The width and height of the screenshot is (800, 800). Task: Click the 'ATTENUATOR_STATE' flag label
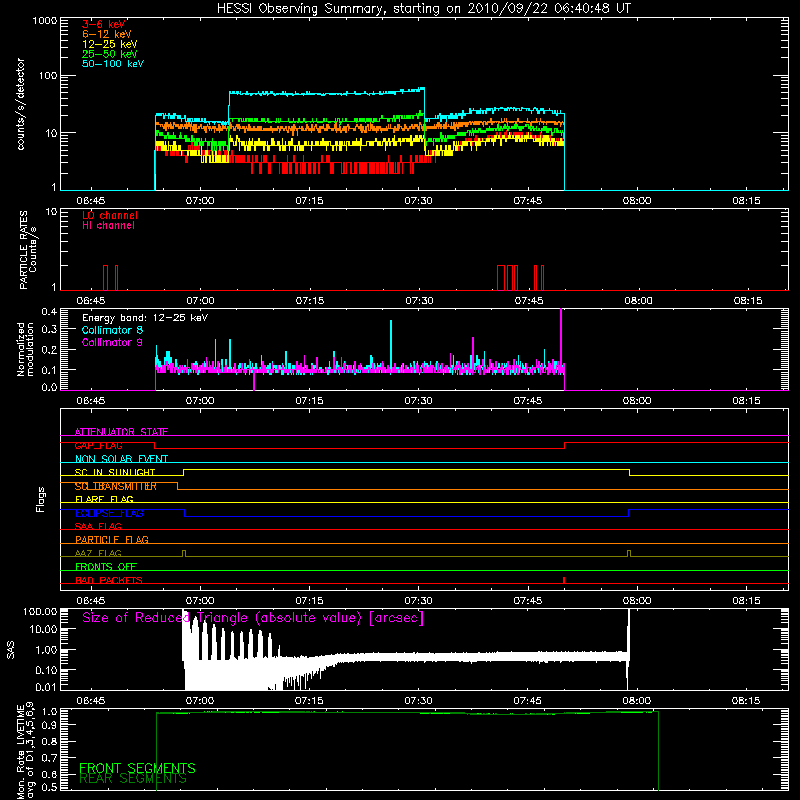click(x=121, y=432)
